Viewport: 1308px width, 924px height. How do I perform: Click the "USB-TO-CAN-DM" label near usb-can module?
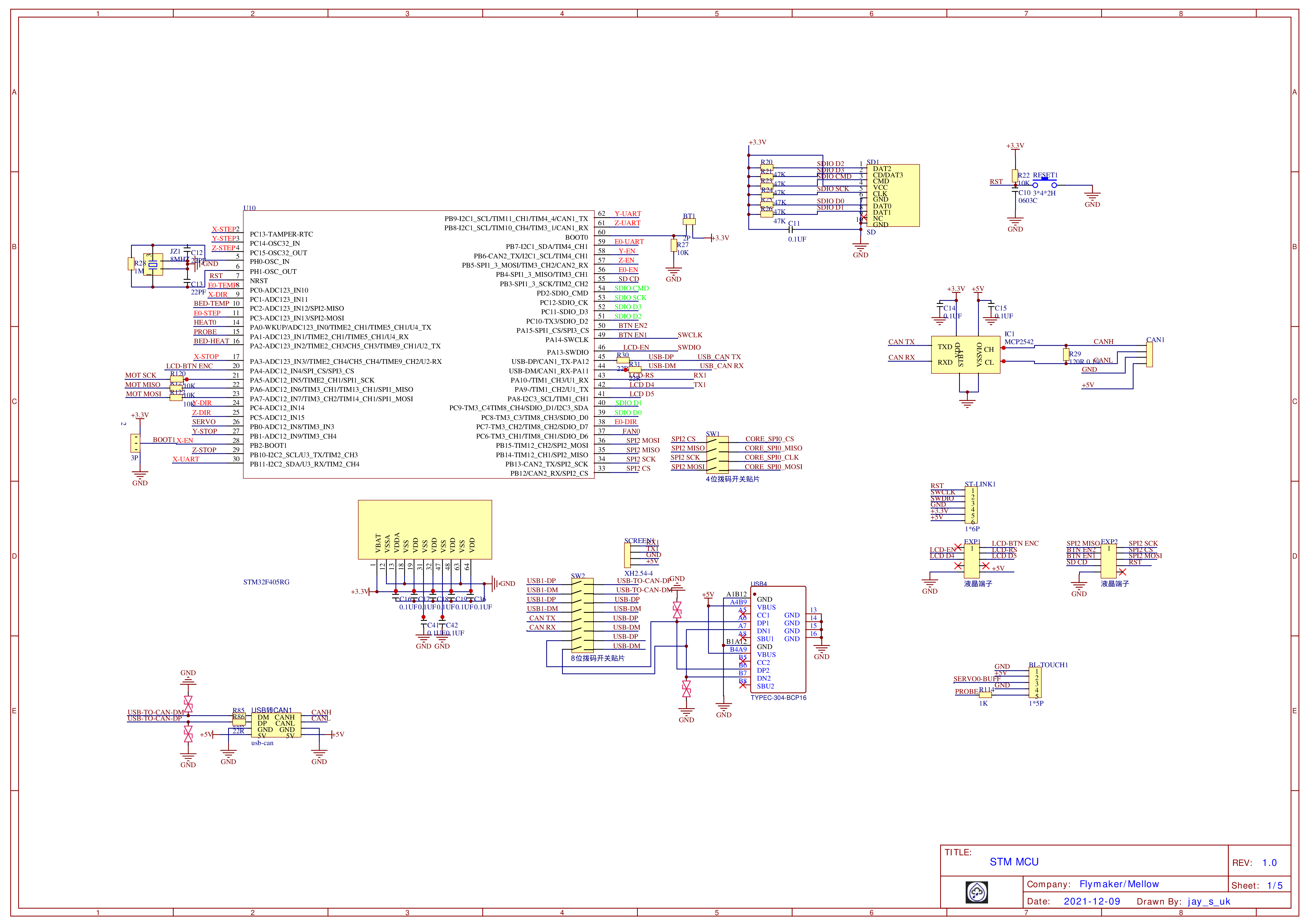[156, 712]
